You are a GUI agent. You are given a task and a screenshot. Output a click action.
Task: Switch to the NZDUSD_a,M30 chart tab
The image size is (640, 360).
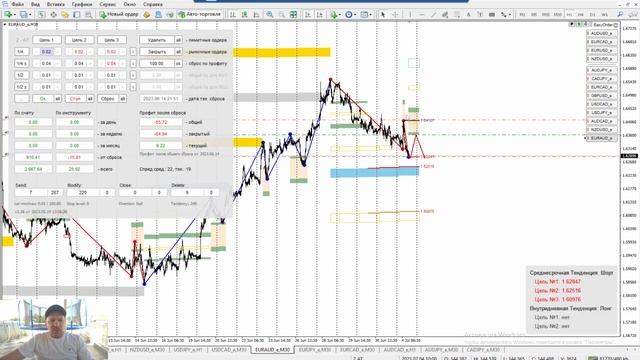pos(147,350)
